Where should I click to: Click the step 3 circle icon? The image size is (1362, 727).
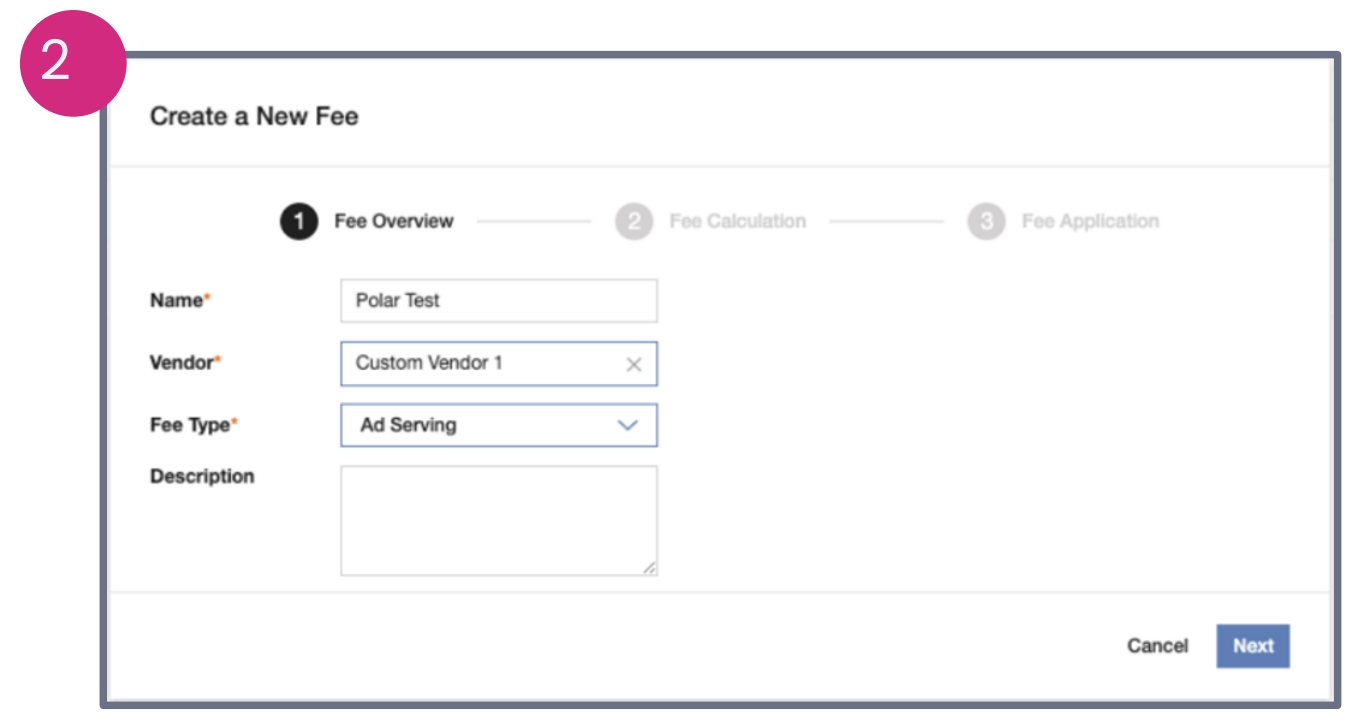985,222
